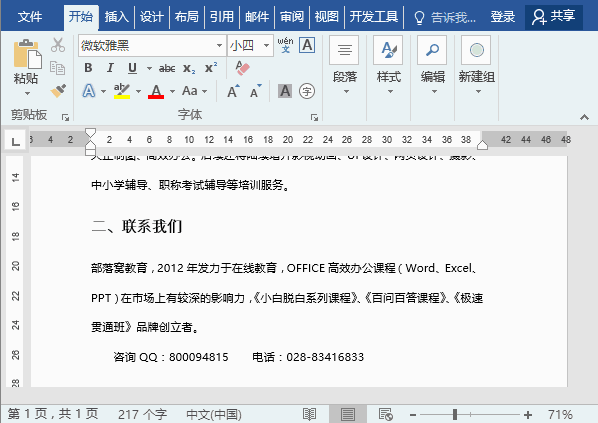Open the Change Case Aa dropdown
The image size is (598, 423).
point(195,91)
